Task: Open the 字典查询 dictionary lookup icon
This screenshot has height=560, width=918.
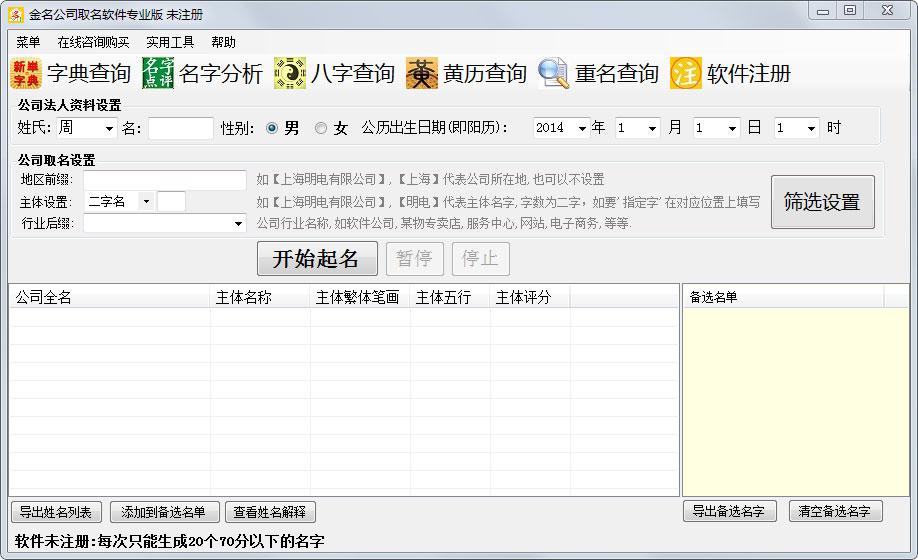Action: (26, 74)
